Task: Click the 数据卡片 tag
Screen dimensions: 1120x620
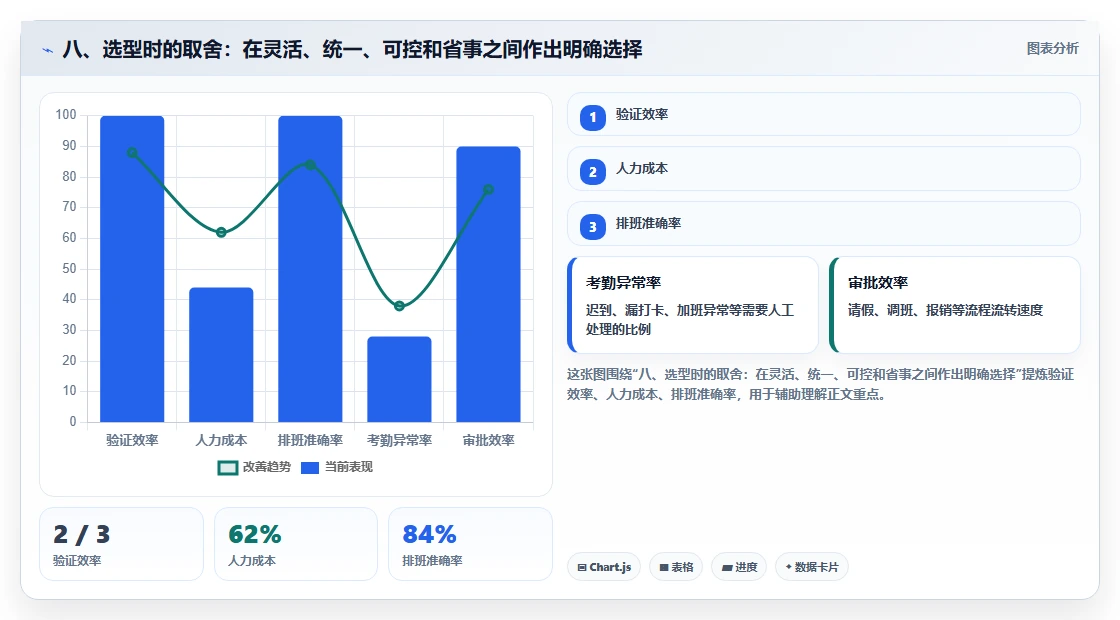Action: tap(811, 567)
